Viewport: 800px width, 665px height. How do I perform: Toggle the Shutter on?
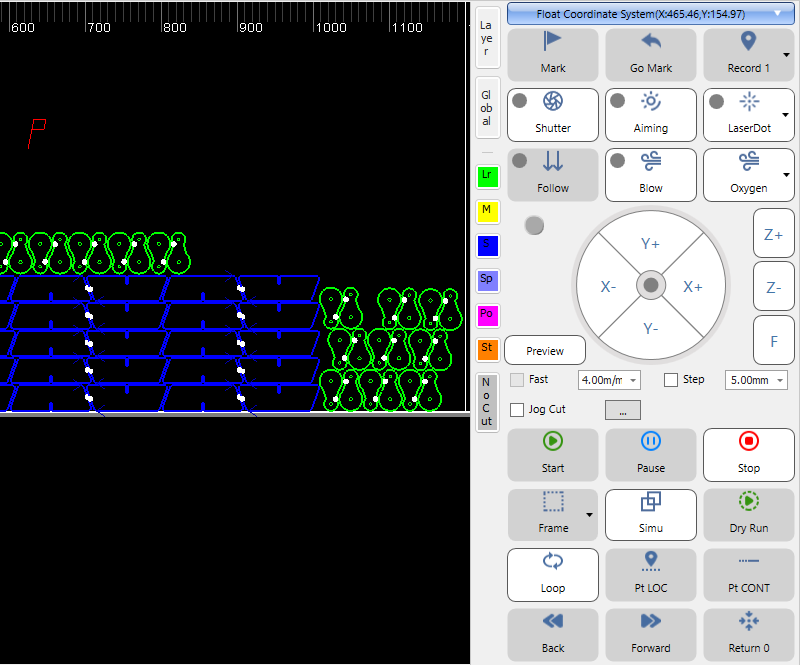pos(552,114)
